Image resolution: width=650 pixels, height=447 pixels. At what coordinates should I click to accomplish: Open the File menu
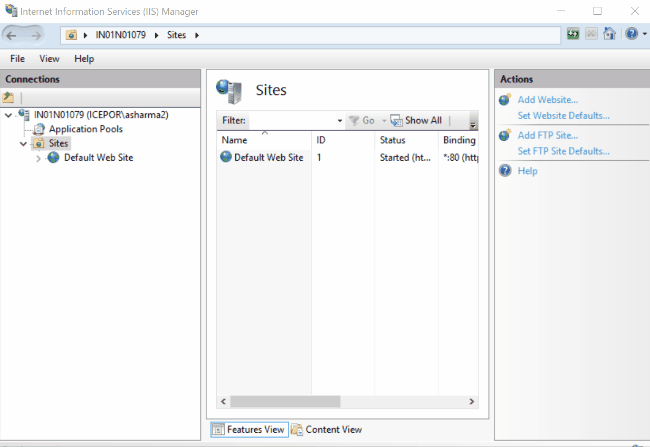point(17,58)
